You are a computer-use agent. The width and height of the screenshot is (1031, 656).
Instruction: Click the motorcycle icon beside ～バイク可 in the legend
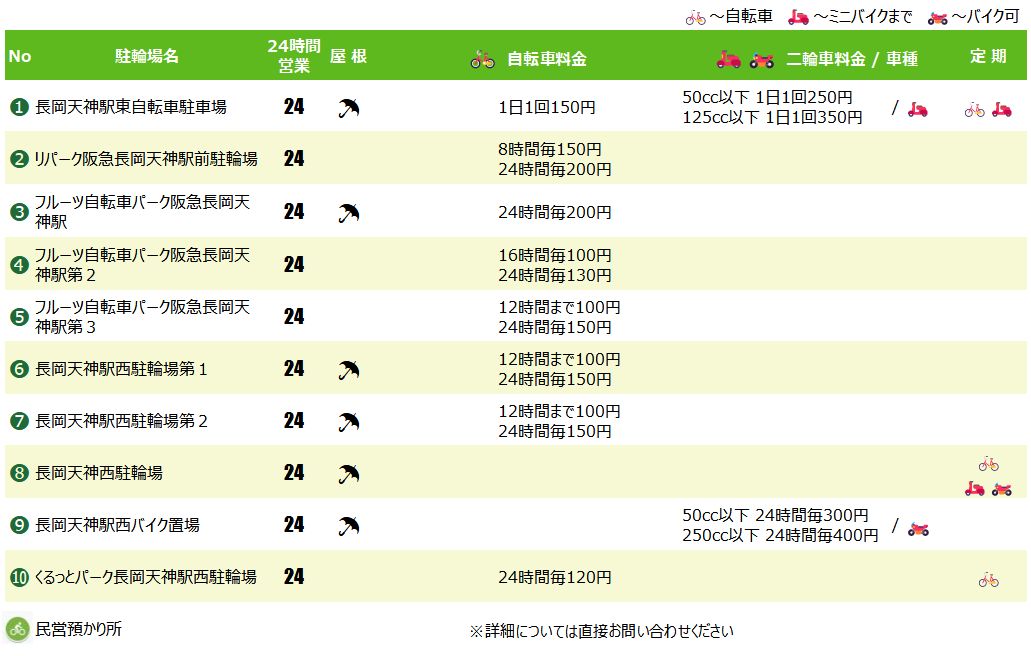937,17
